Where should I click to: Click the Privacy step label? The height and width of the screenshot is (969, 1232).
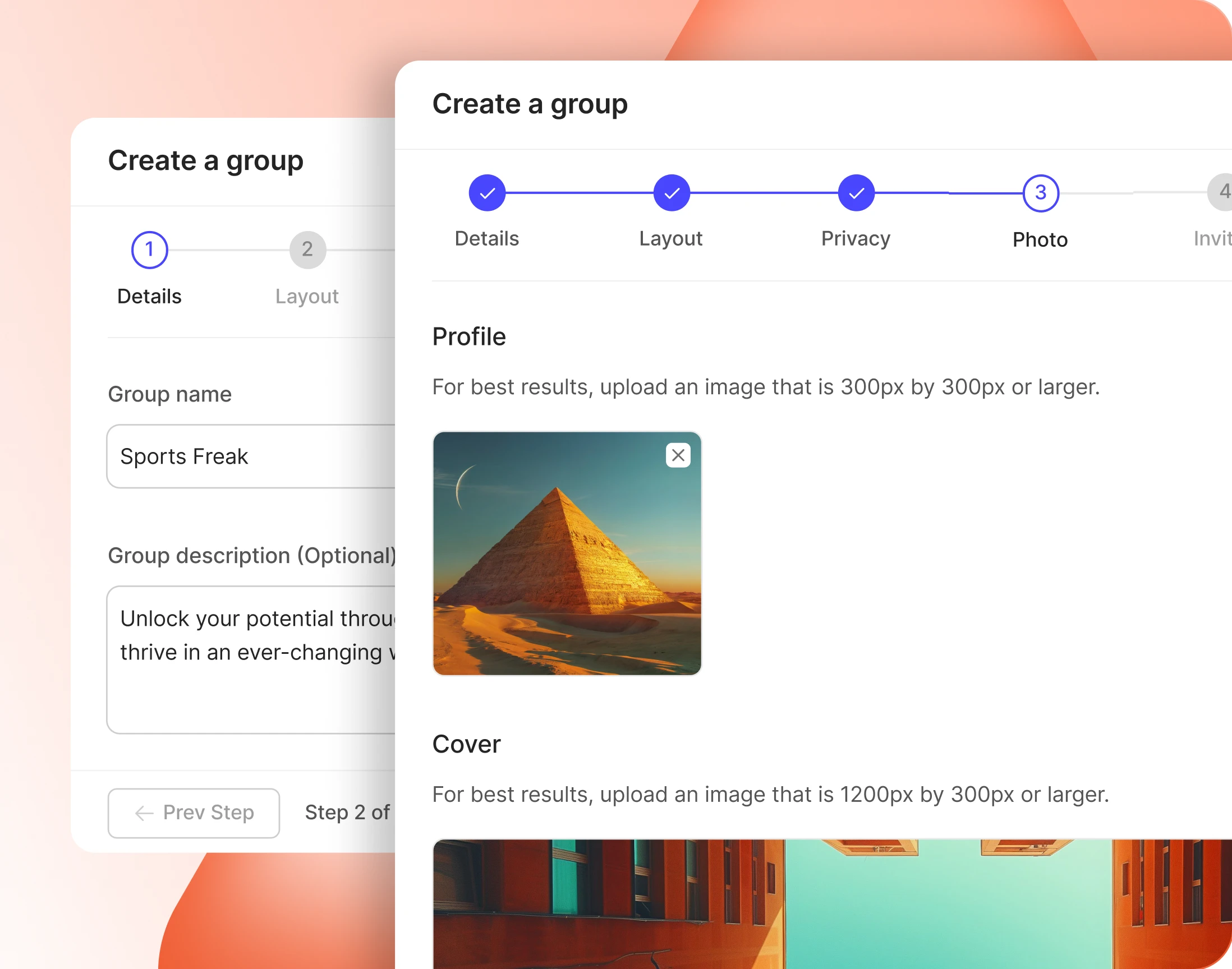tap(856, 238)
